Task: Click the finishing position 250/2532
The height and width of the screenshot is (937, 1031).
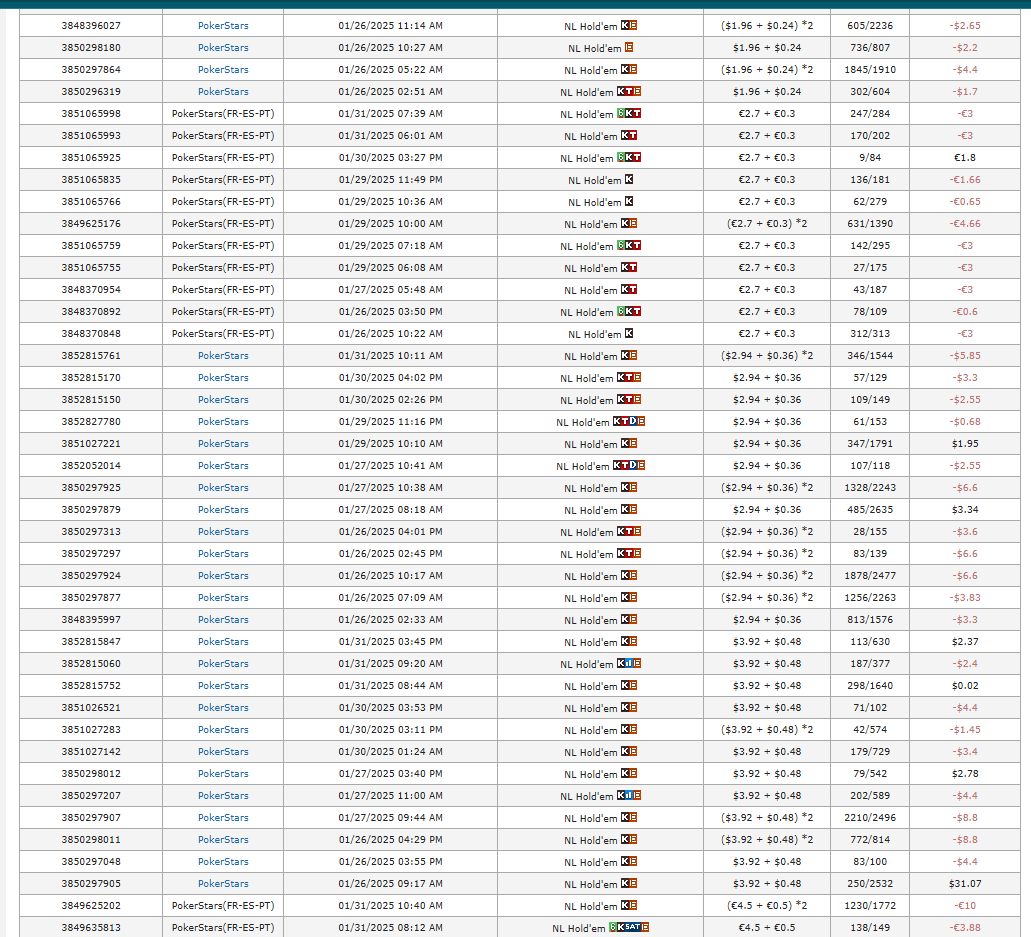Action: click(x=870, y=883)
